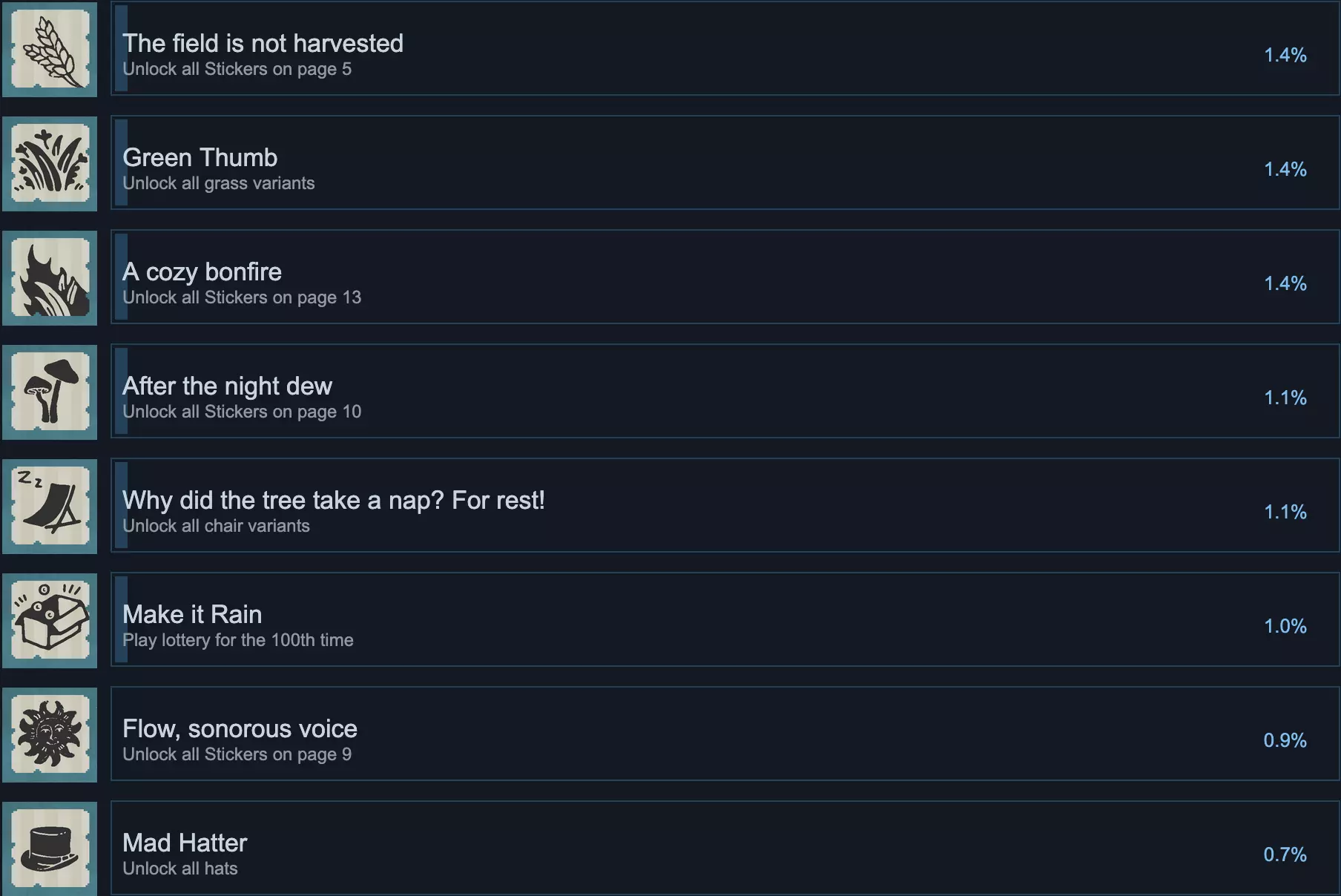
Task: Click the Mad Hatter top hat icon
Action: click(x=50, y=849)
